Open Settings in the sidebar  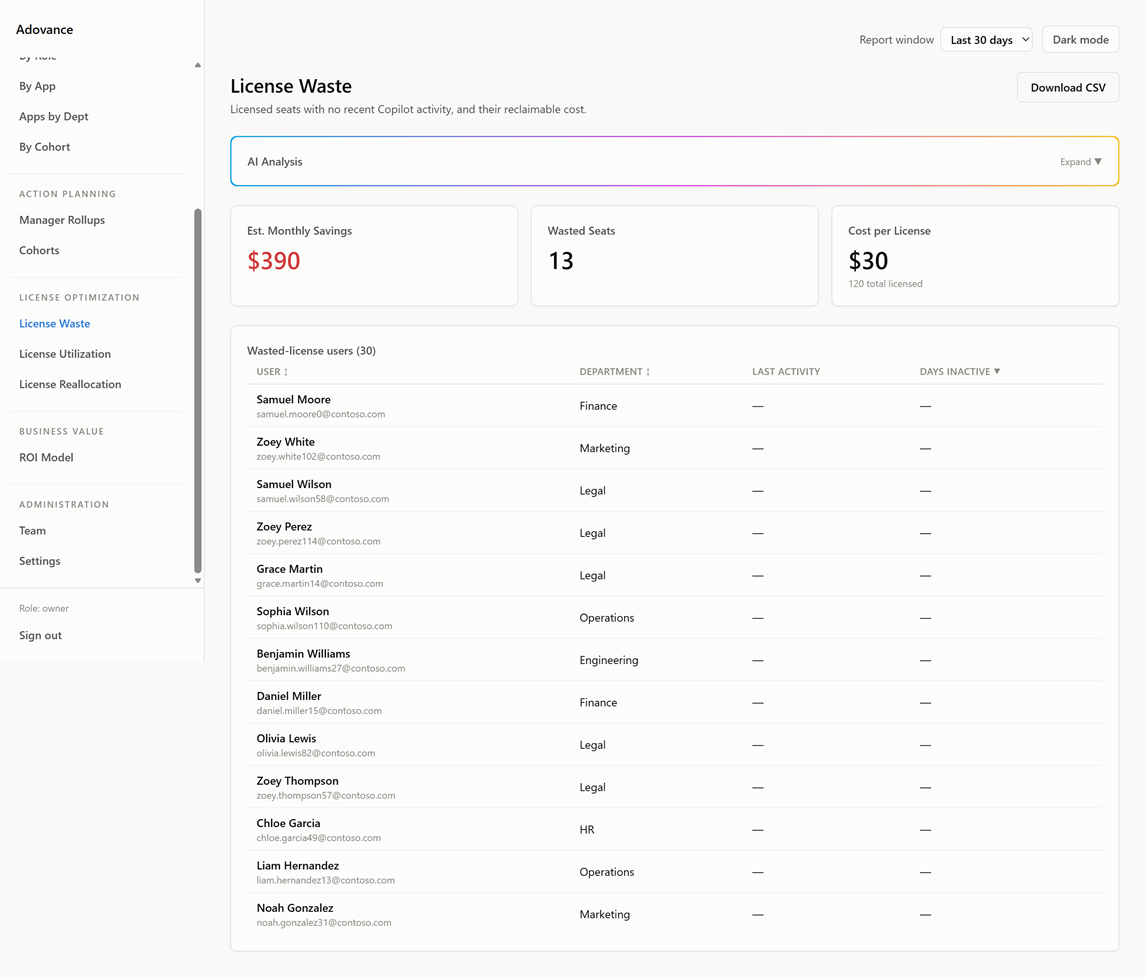click(x=39, y=561)
